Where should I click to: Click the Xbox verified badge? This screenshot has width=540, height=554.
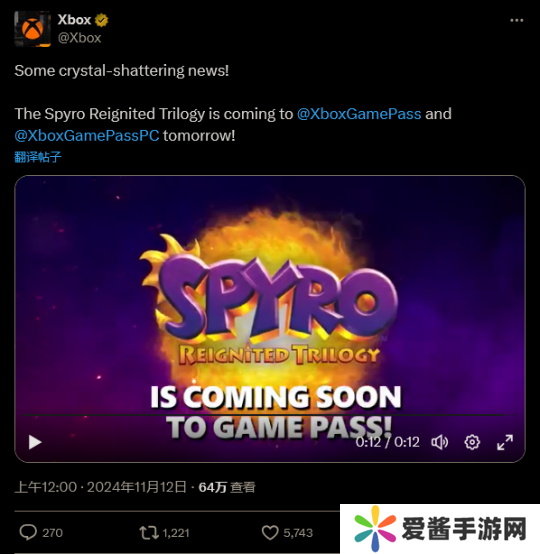(x=101, y=20)
